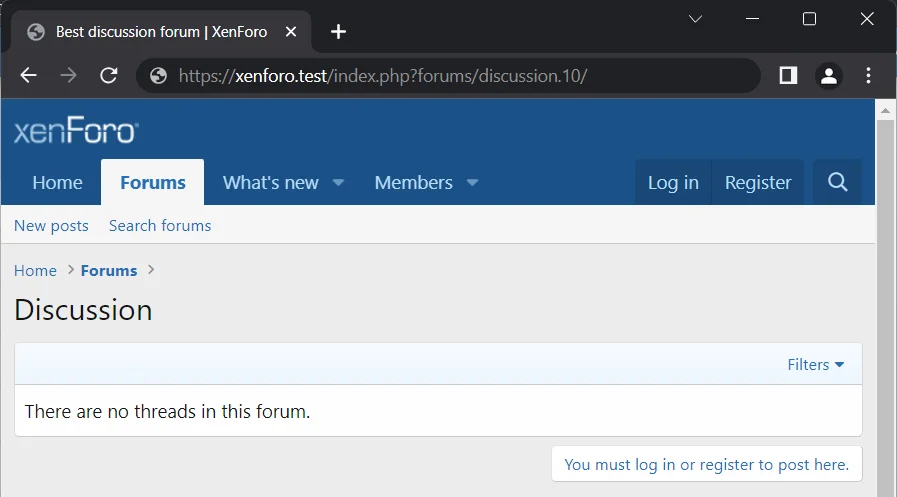Open the forum search magnifier icon
The height and width of the screenshot is (497, 897).
click(837, 182)
